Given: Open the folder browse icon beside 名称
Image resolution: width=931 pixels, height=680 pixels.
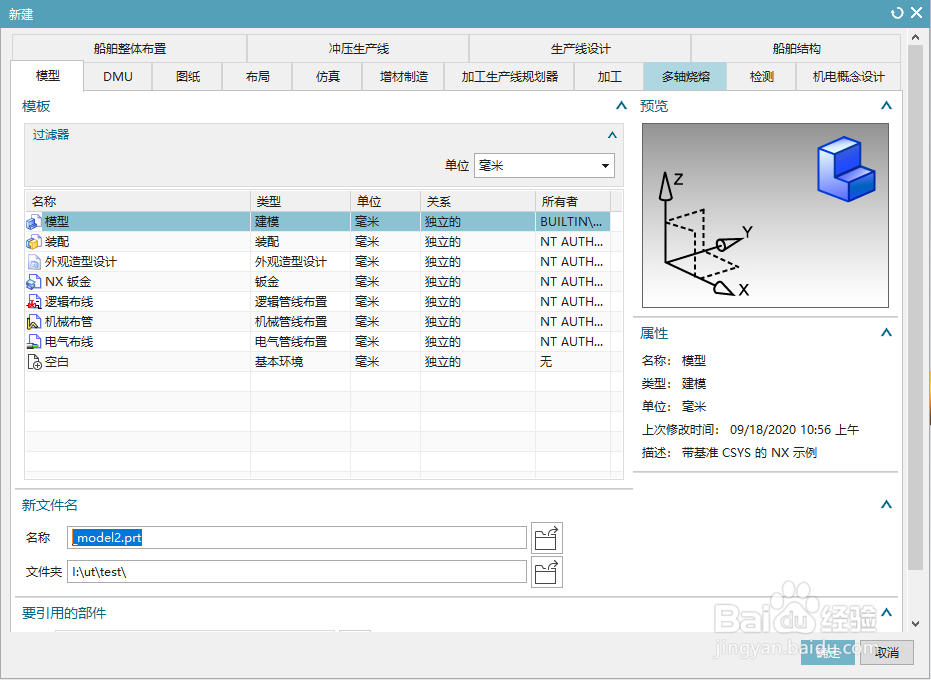Looking at the screenshot, I should (546, 537).
